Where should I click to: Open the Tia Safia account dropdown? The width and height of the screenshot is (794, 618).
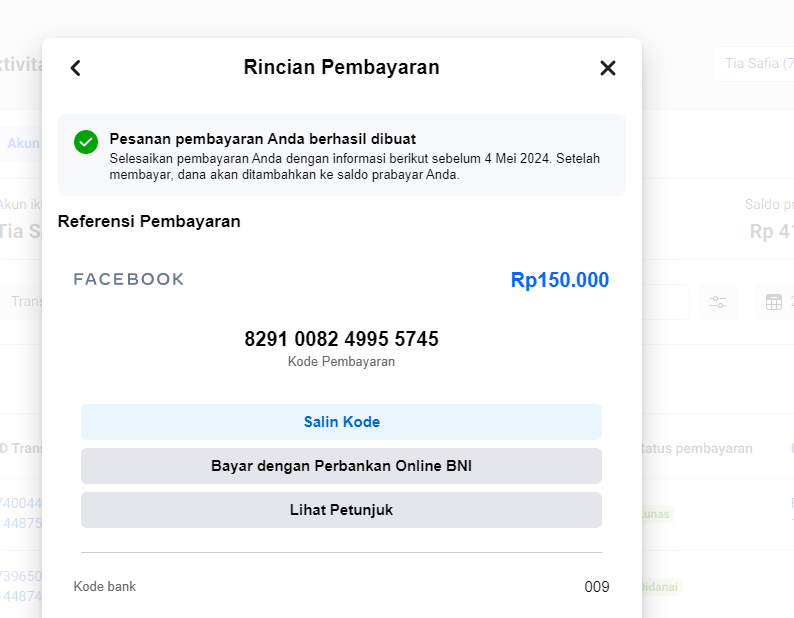757,63
